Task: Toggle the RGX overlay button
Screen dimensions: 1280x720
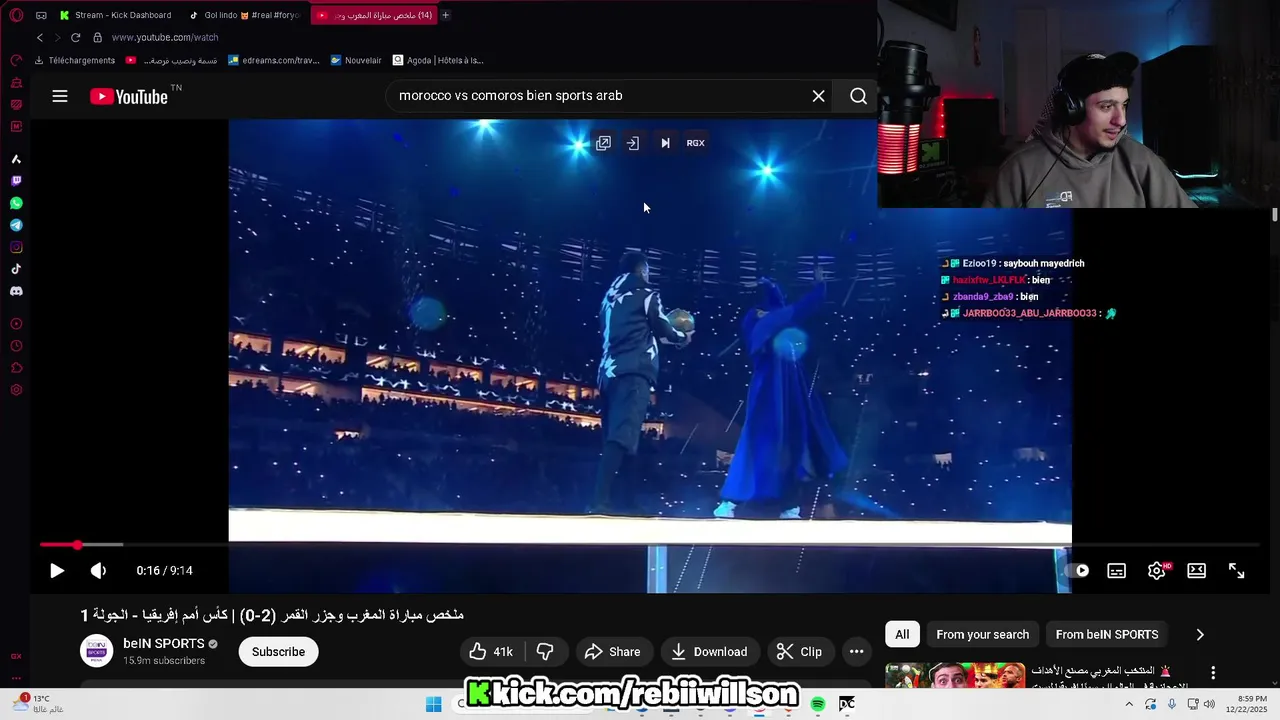Action: tap(696, 143)
